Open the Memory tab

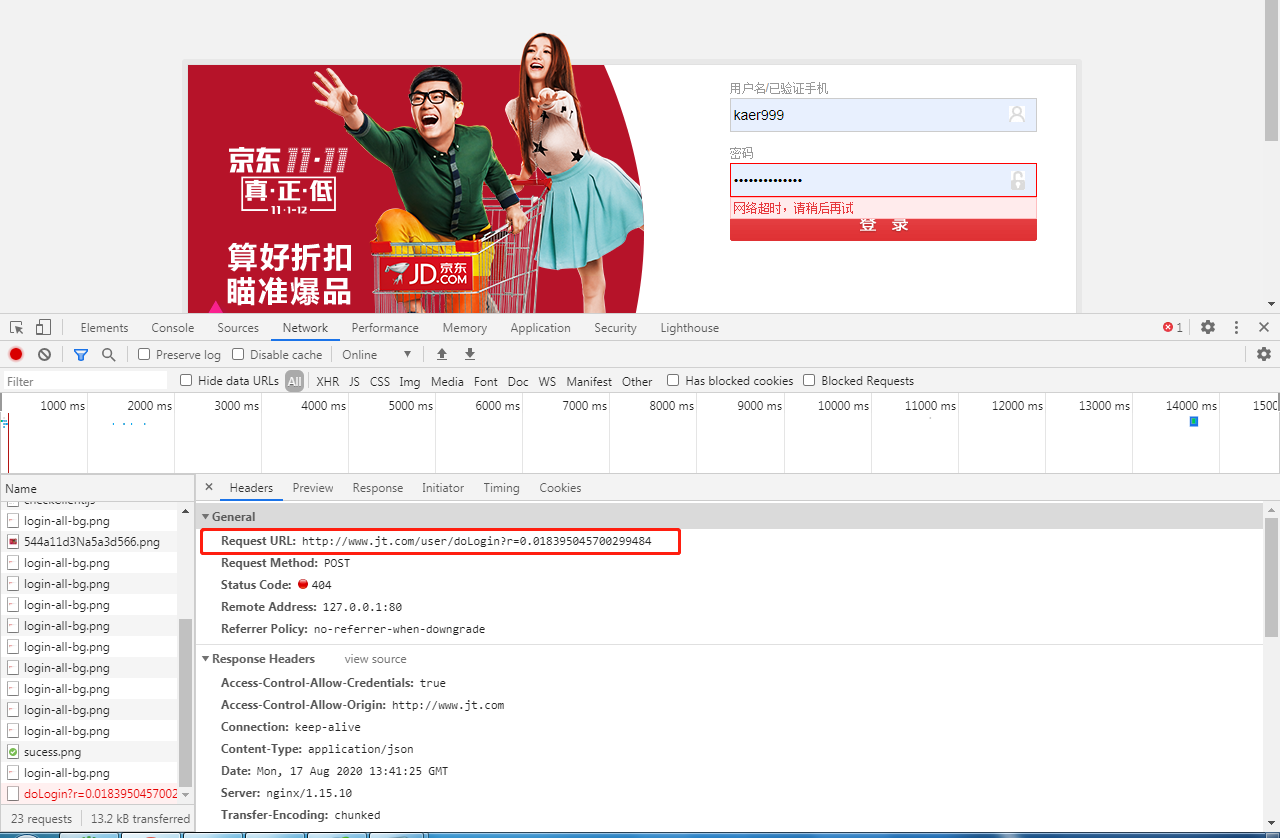click(x=465, y=328)
